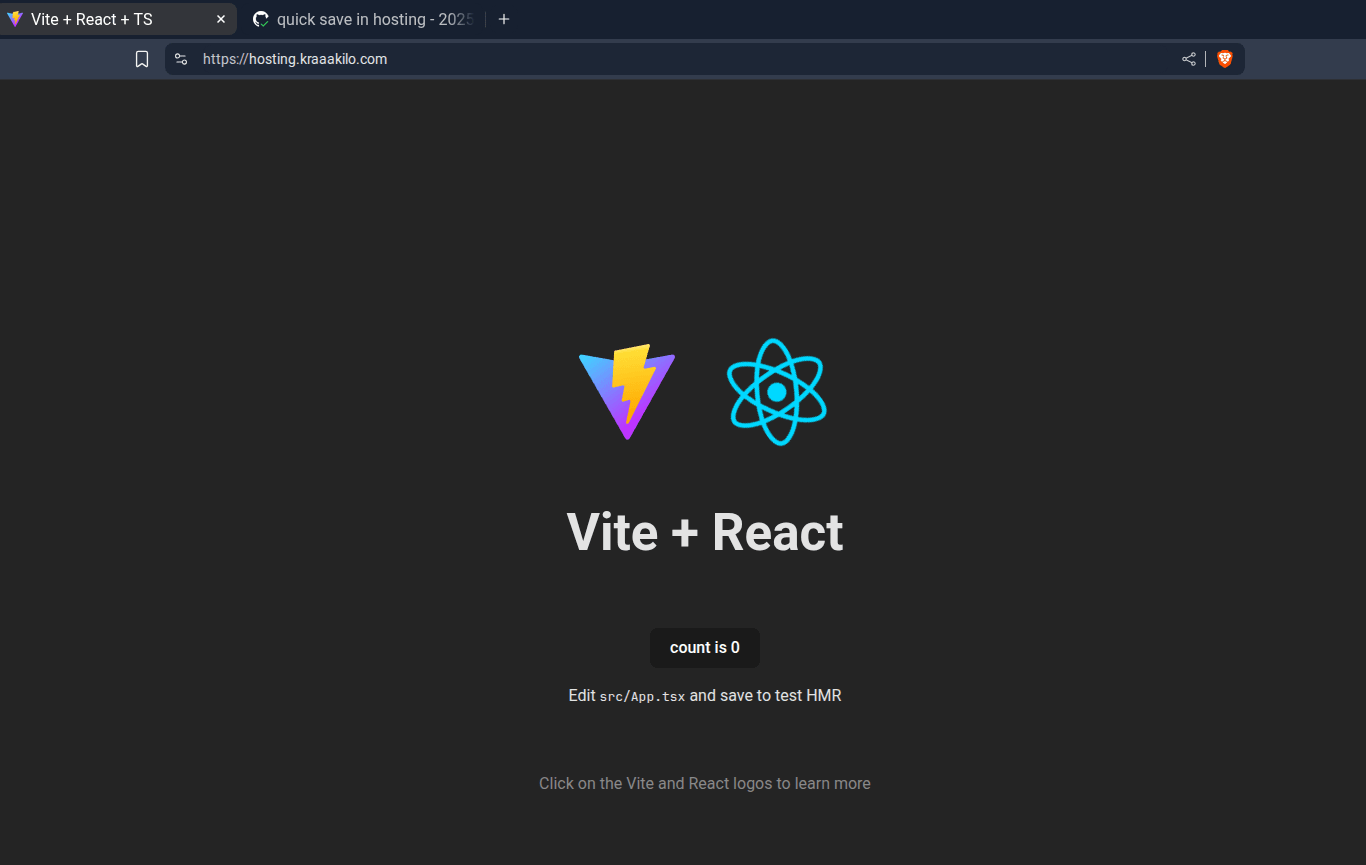Open Brave Shields lion icon
Image resolution: width=1366 pixels, height=865 pixels.
point(1224,59)
